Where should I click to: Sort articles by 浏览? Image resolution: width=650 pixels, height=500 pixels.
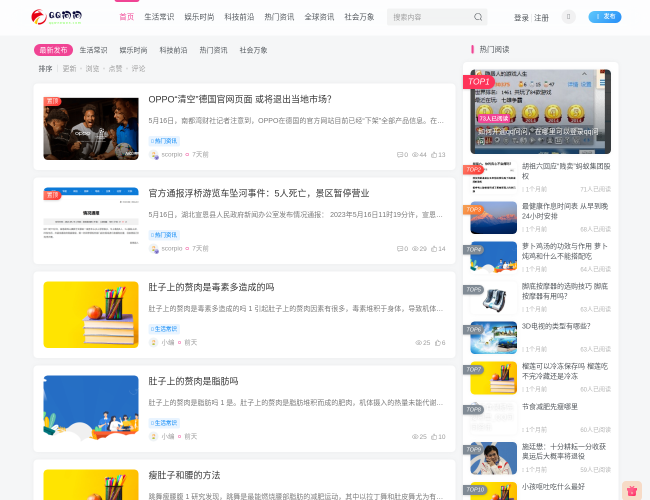point(92,69)
